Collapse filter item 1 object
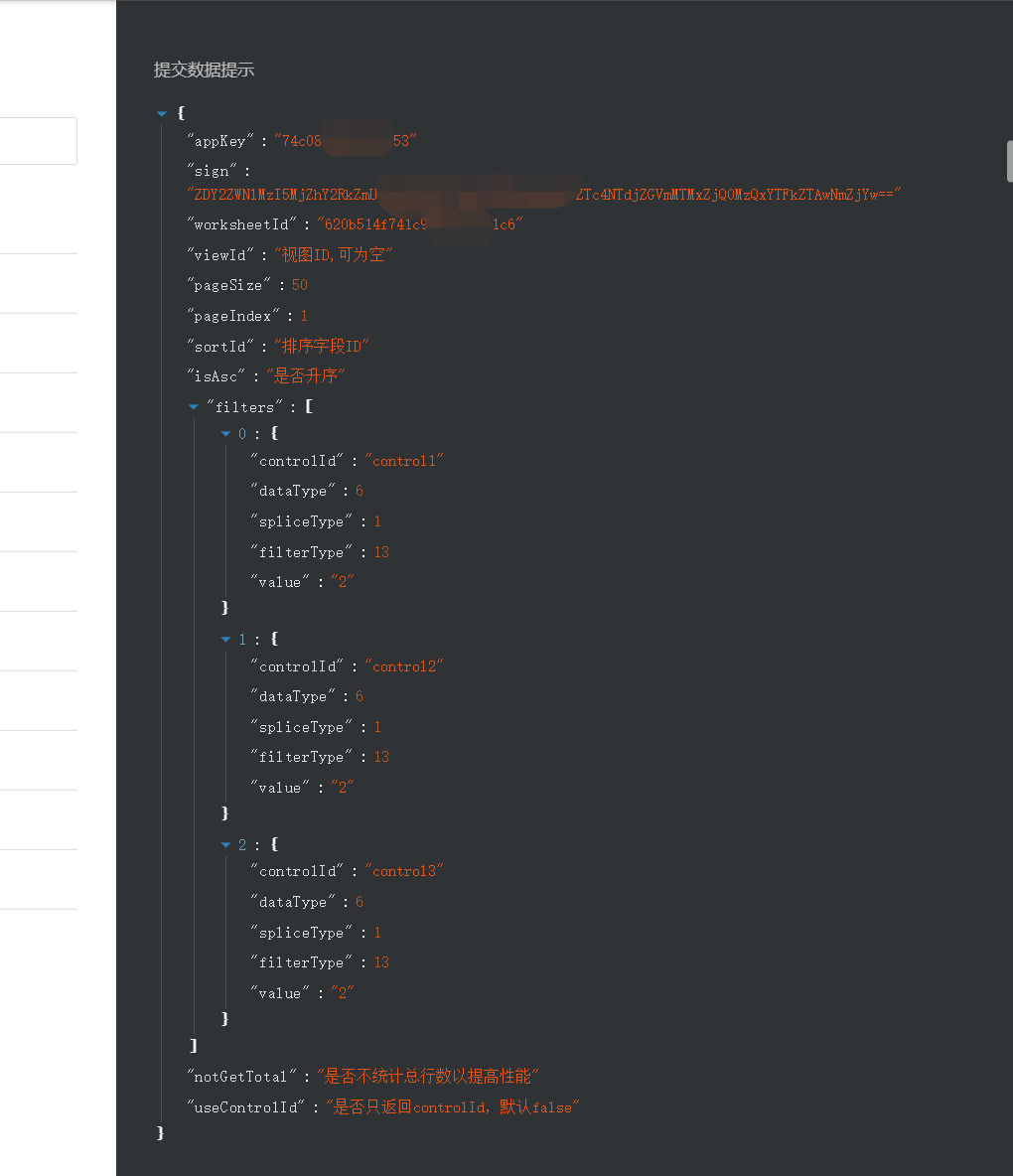The width and height of the screenshot is (1013, 1176). 226,640
